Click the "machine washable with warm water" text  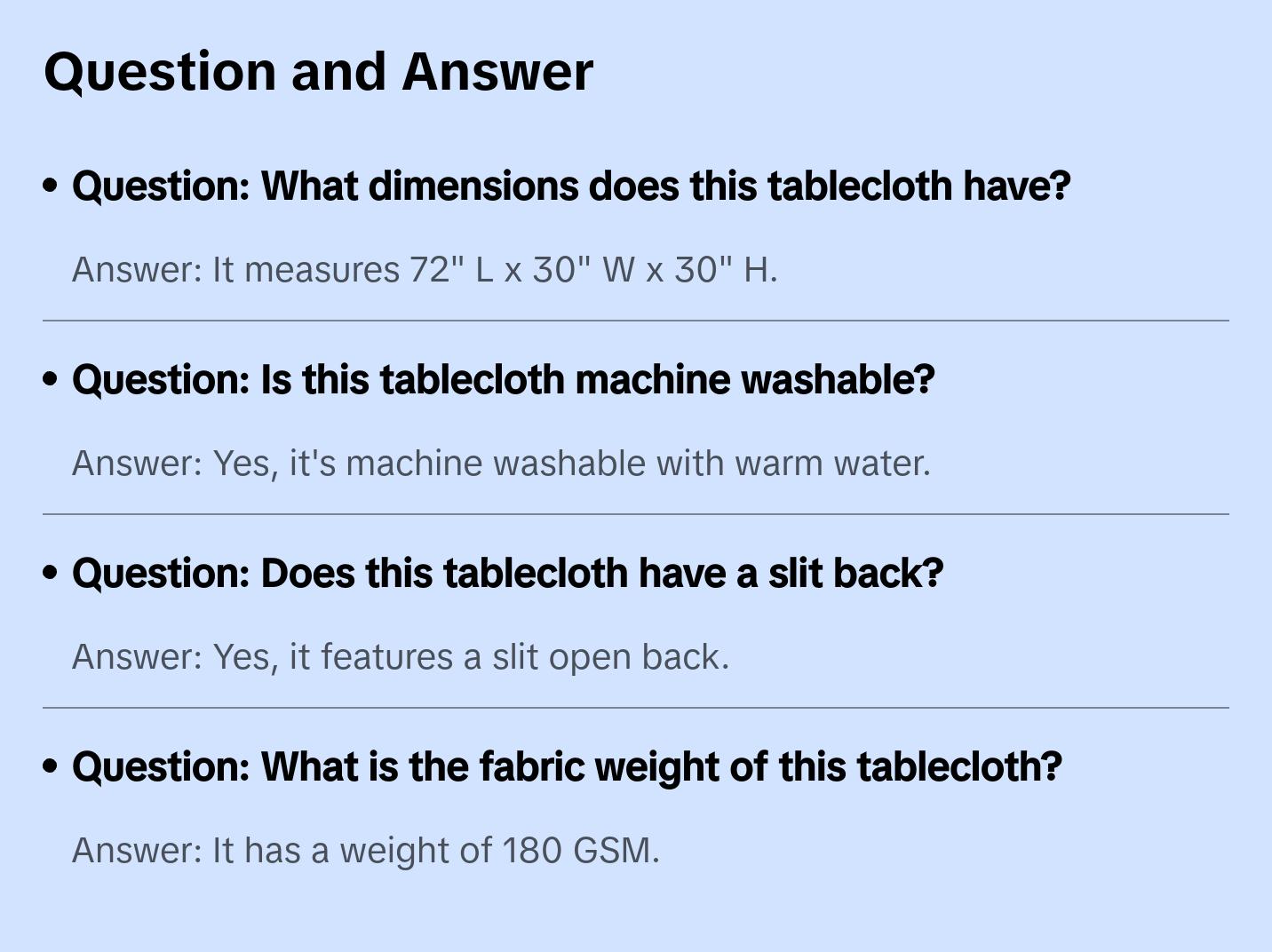[638, 464]
